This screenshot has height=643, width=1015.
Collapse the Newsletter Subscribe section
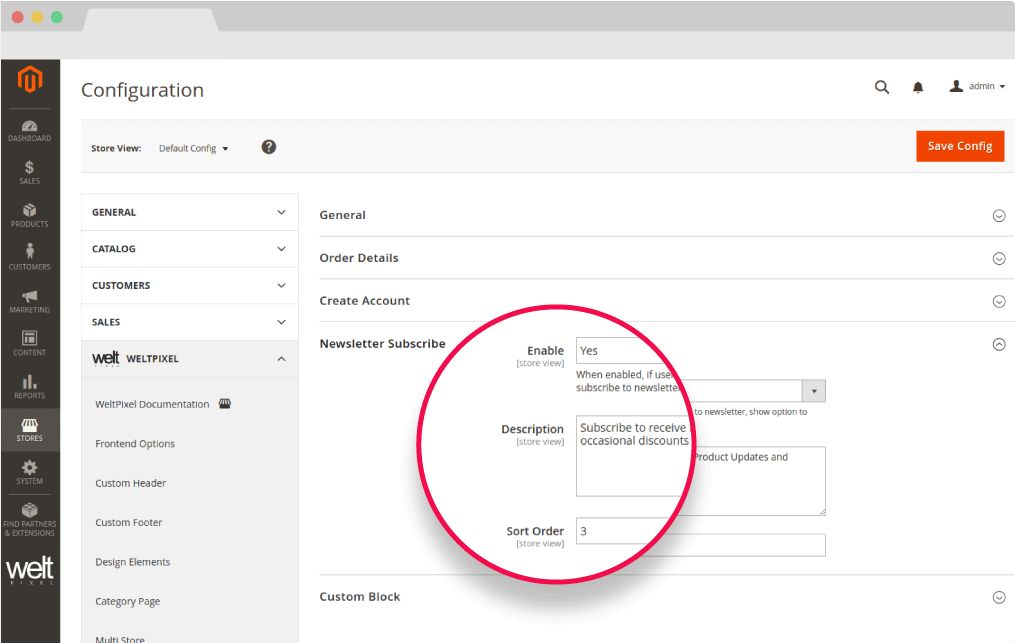pos(998,344)
